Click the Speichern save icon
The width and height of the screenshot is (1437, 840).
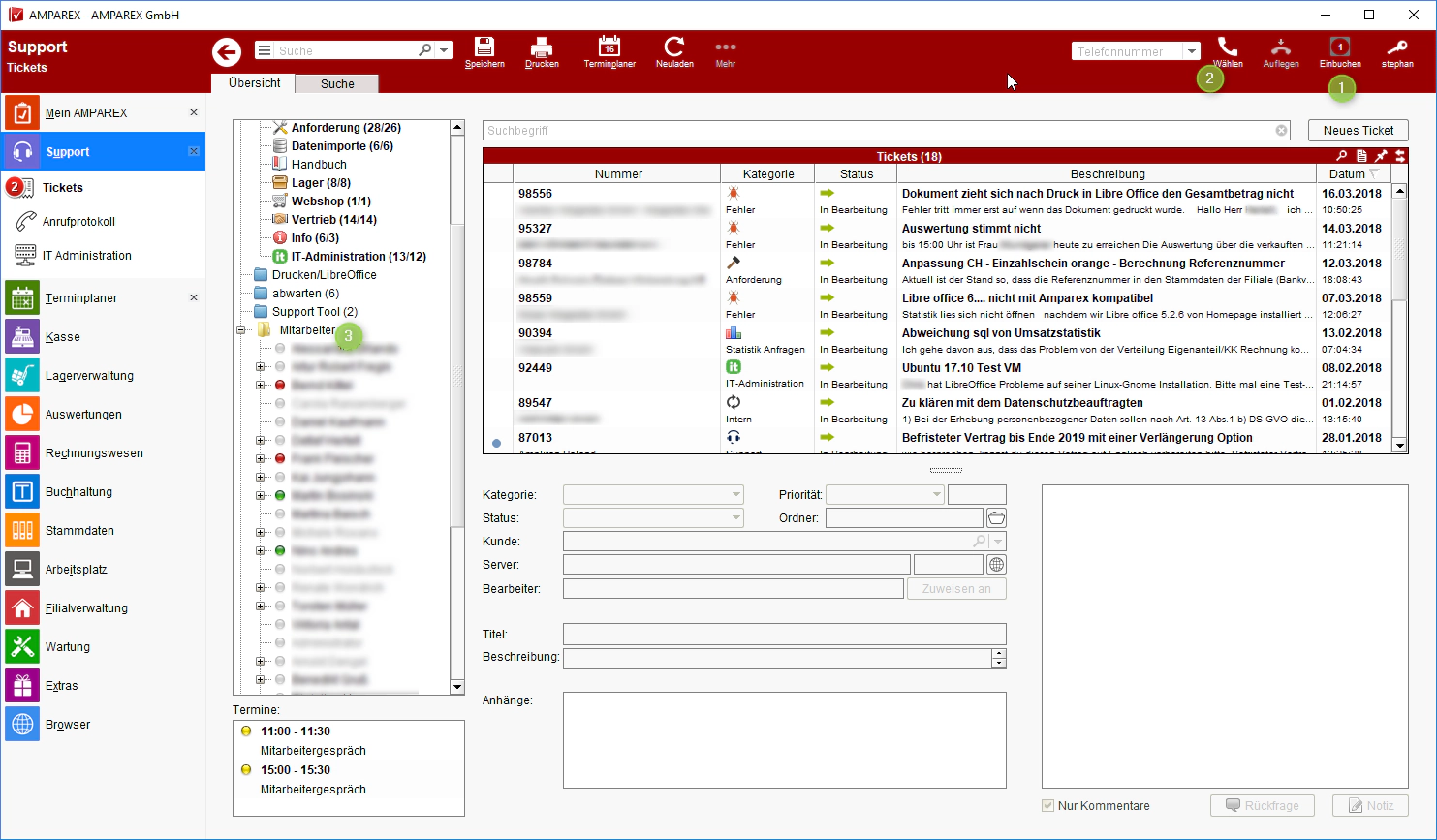484,47
